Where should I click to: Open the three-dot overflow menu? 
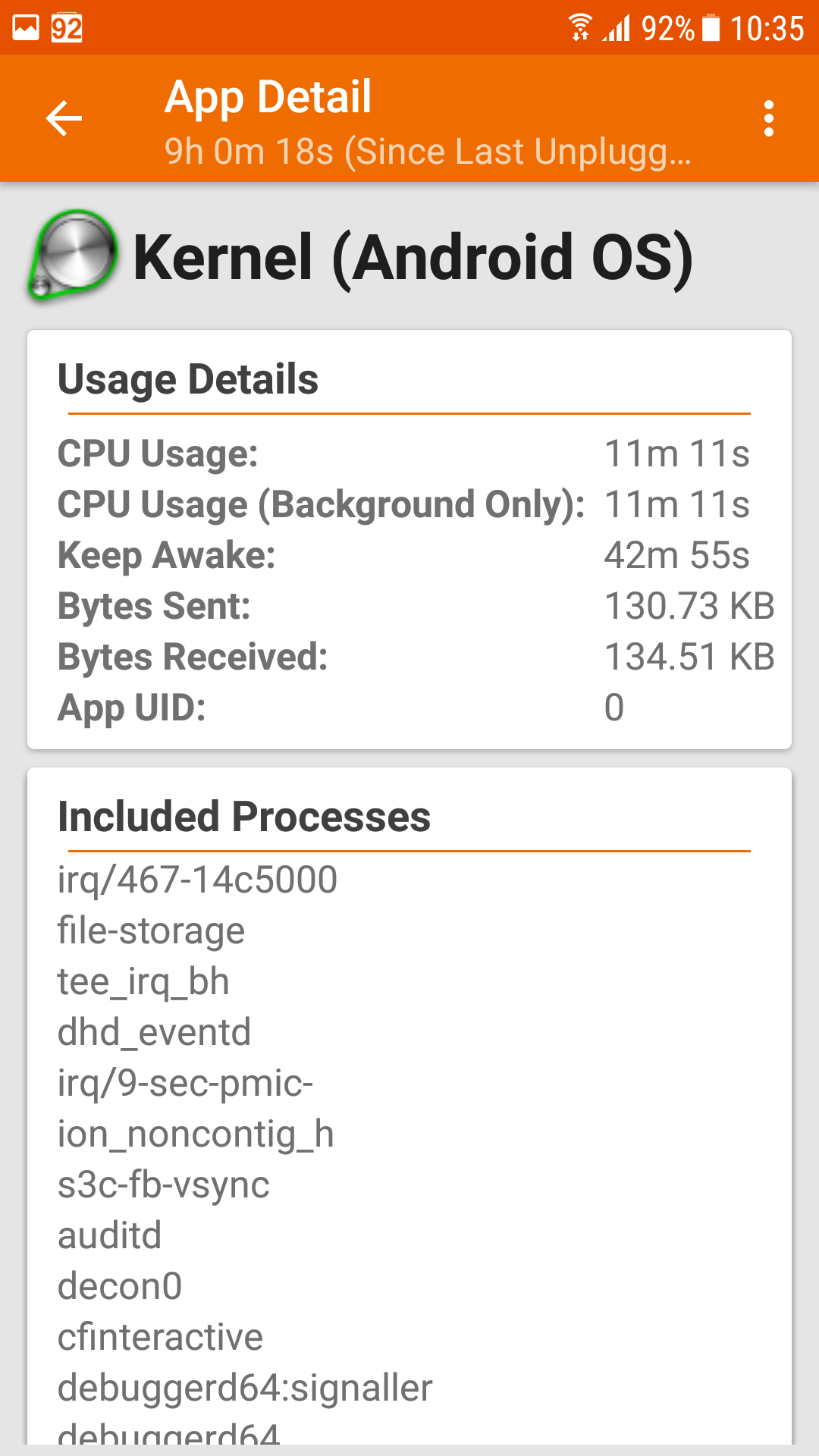pyautogui.click(x=768, y=118)
